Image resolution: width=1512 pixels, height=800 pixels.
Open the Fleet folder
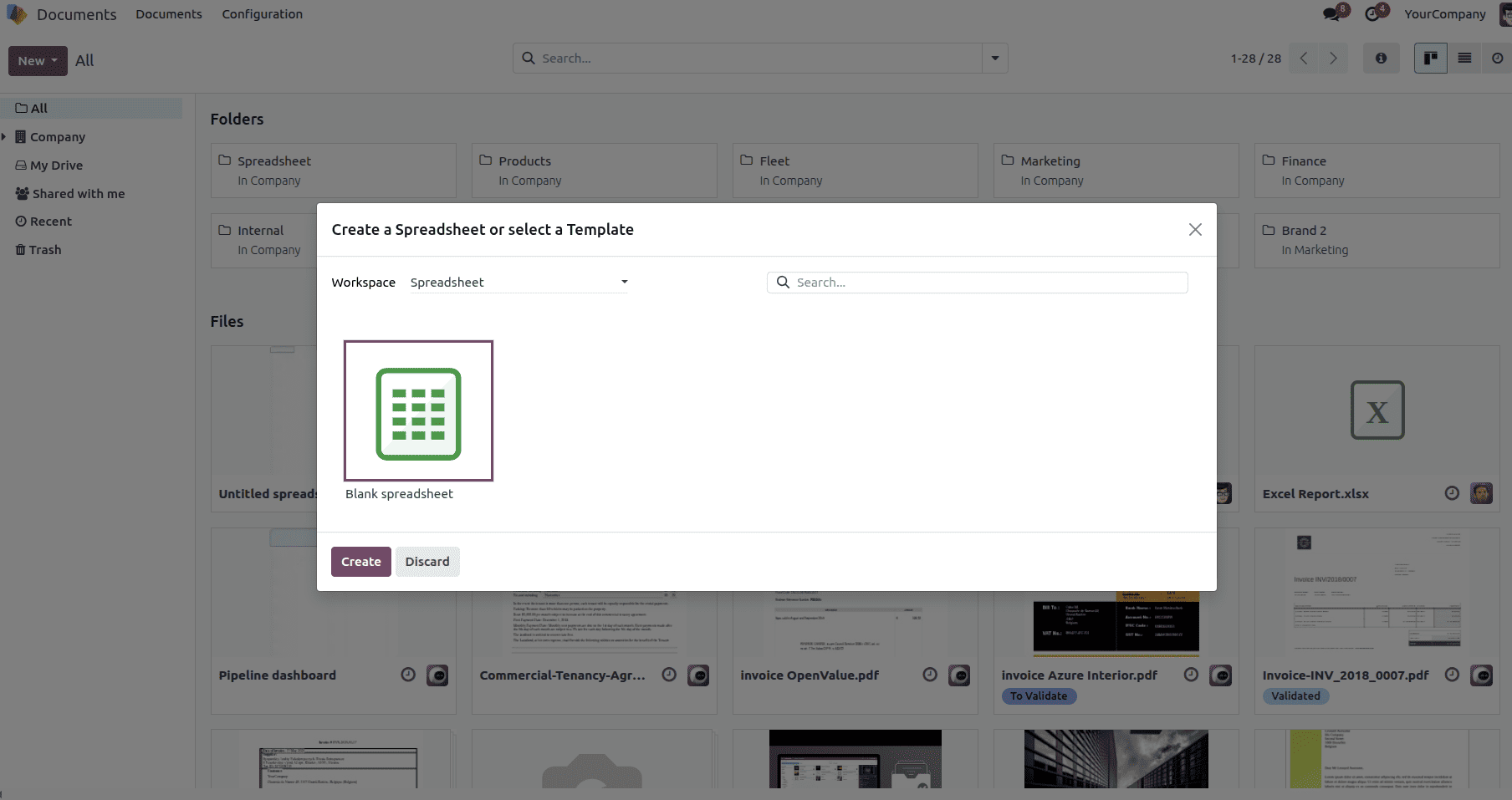point(856,171)
